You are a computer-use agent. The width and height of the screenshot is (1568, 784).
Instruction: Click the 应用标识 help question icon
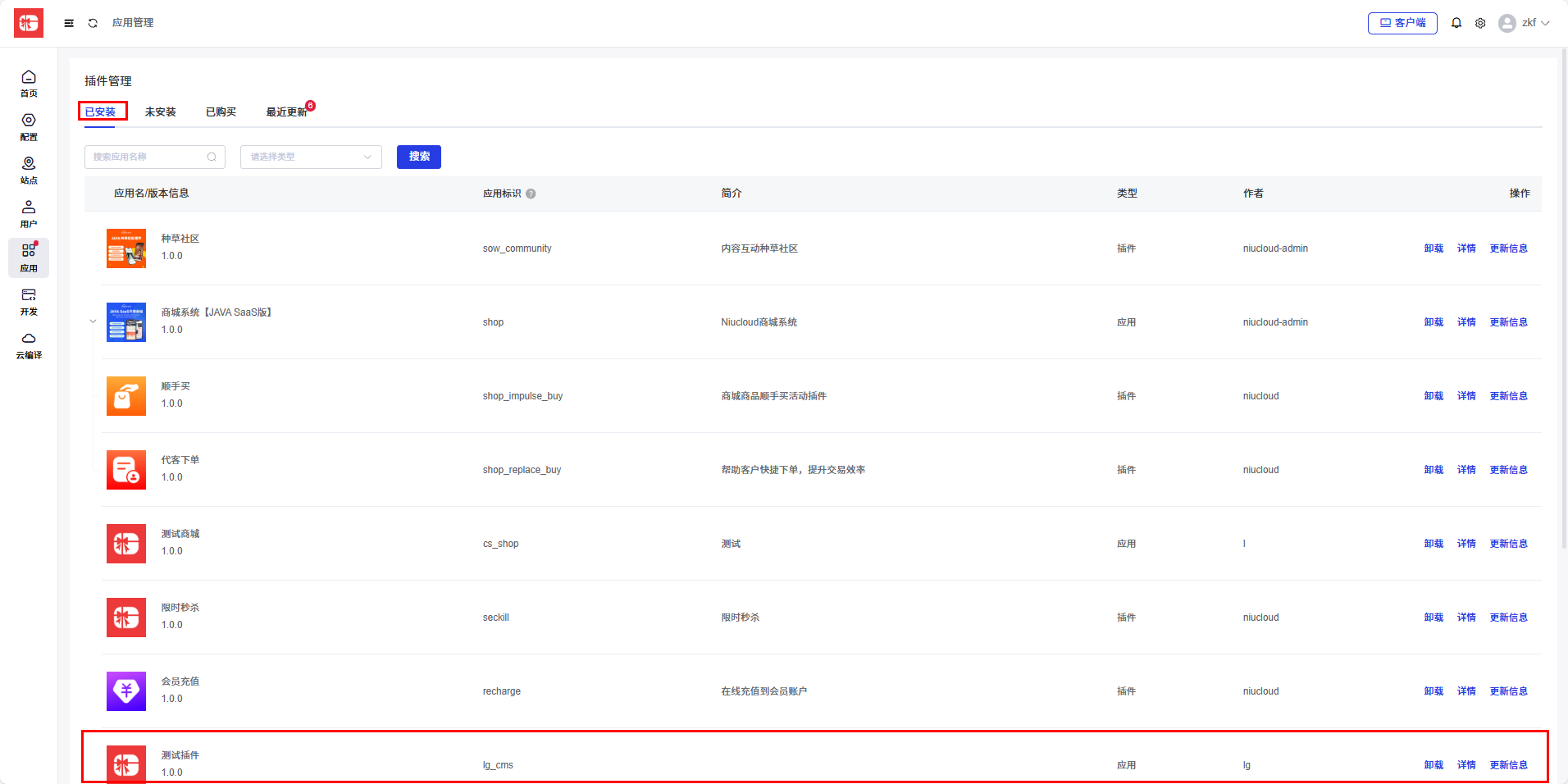point(531,194)
